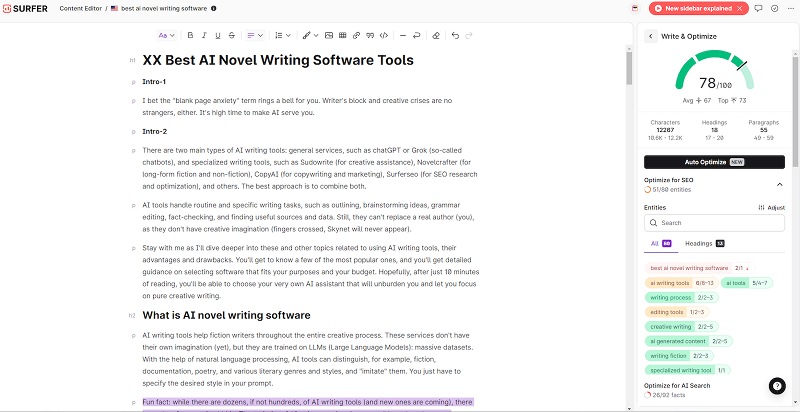The width and height of the screenshot is (800, 412).
Task: Open the text style Aa dropdown
Action: (167, 36)
